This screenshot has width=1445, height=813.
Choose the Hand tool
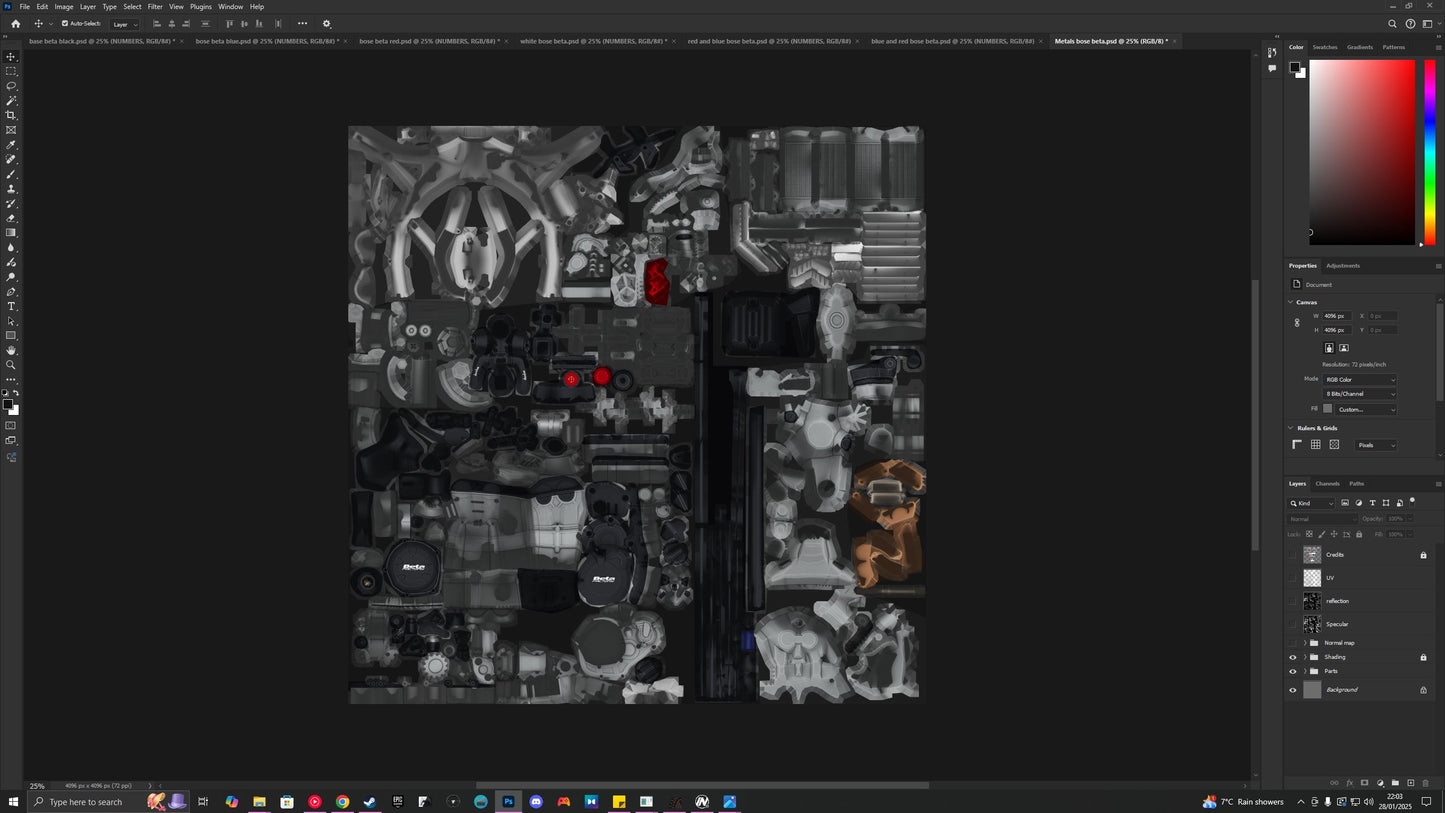pyautogui.click(x=11, y=350)
